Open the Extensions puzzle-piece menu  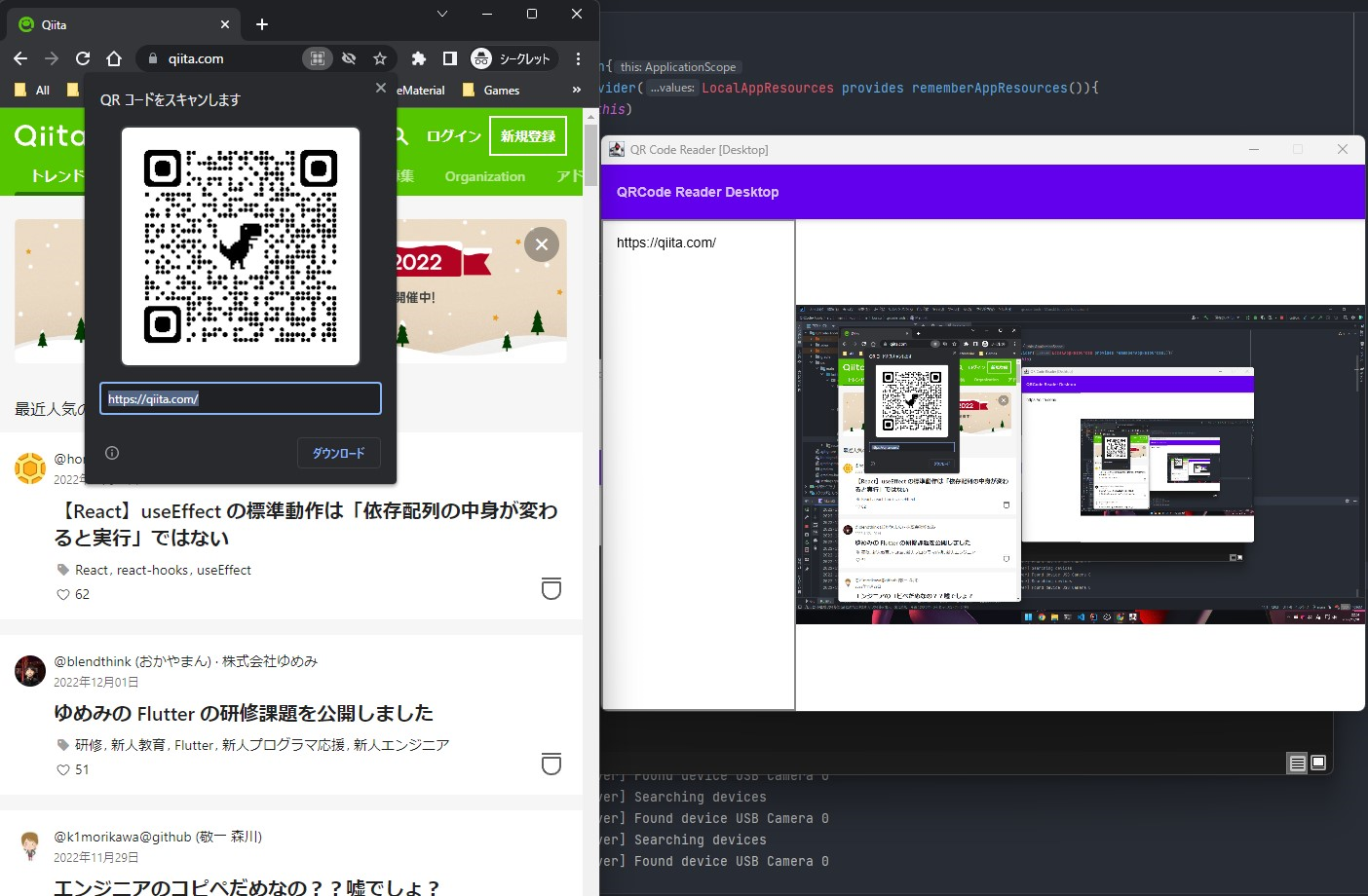pyautogui.click(x=419, y=58)
